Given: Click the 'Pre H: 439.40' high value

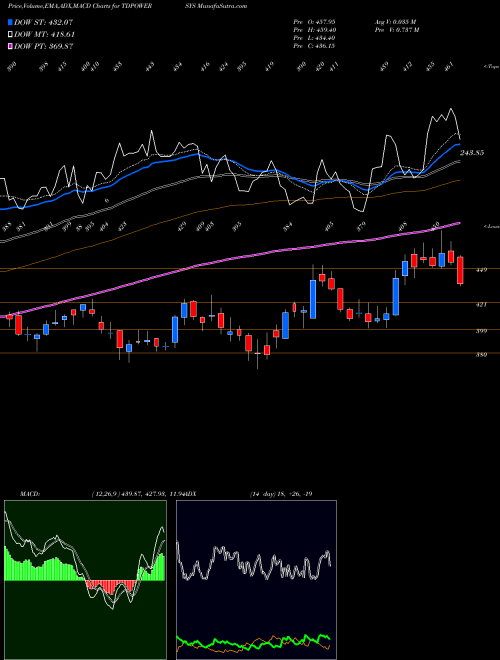Looking at the screenshot, I should [x=314, y=30].
